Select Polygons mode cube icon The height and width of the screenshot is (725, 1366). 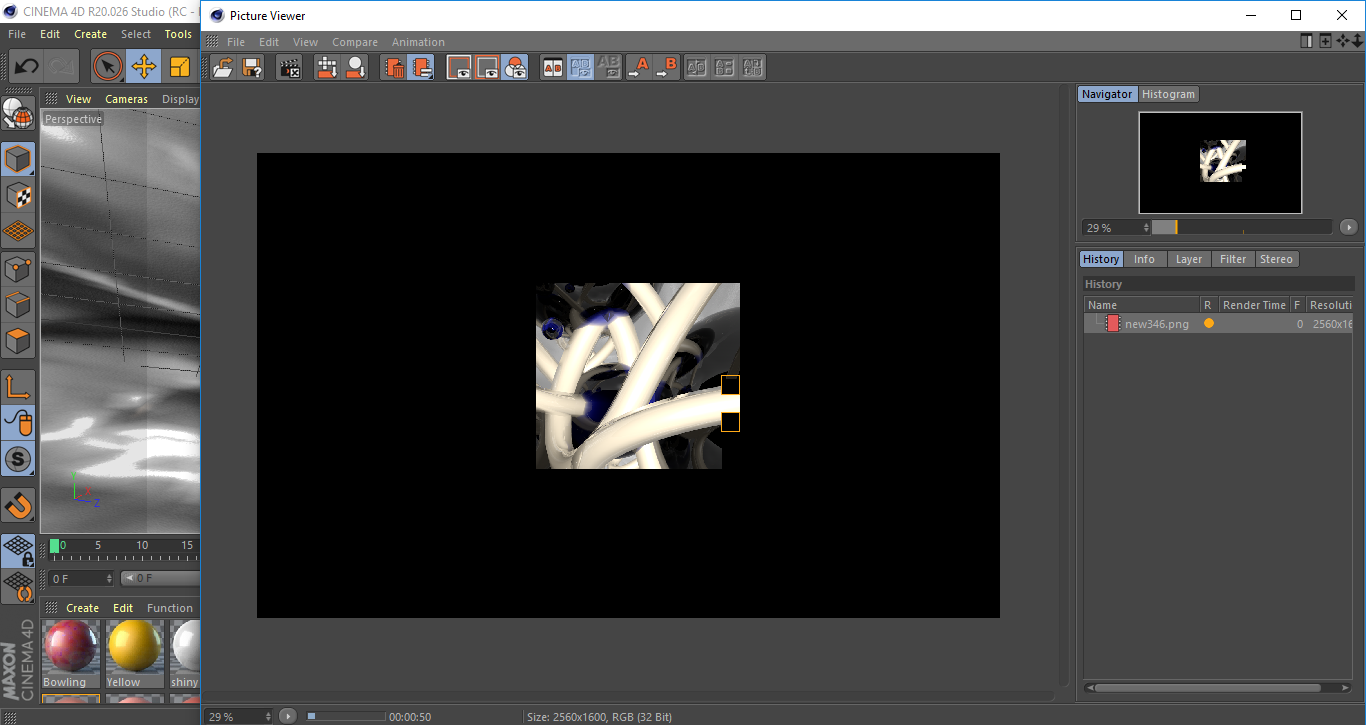click(18, 341)
